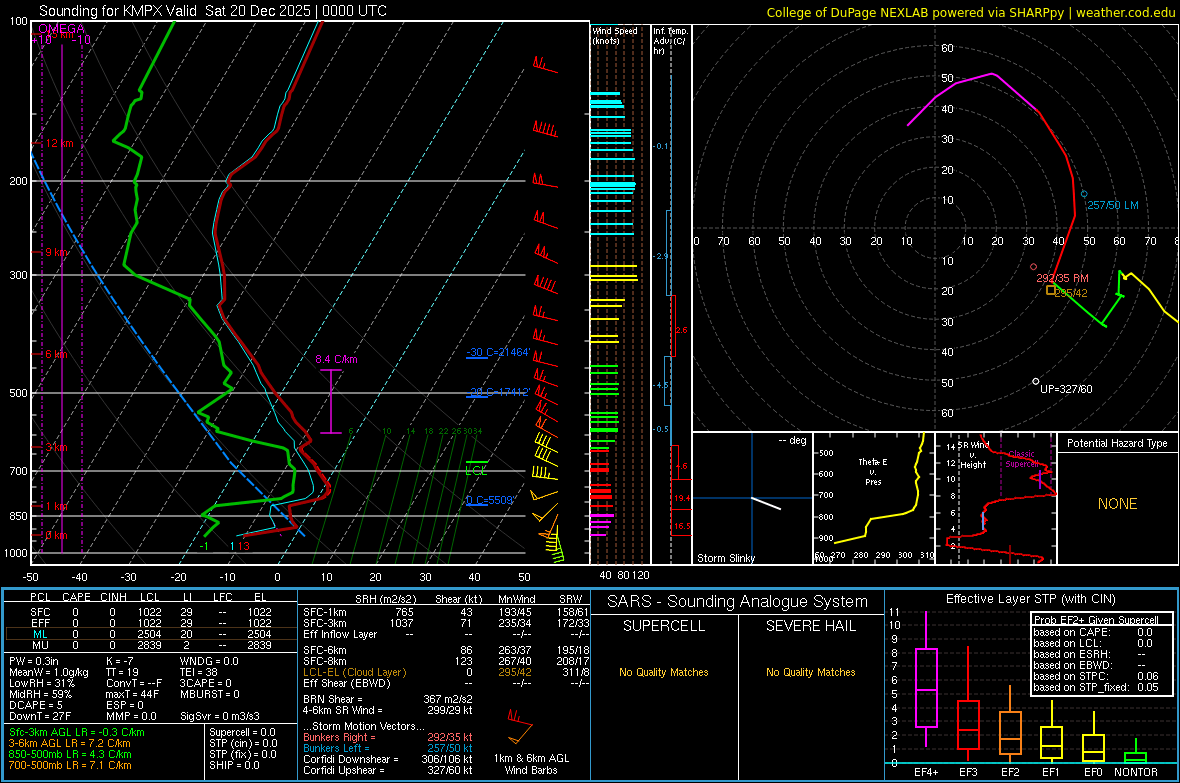The height and width of the screenshot is (783, 1180).
Task: Select the EFF parcel row
Action: (x=151, y=623)
